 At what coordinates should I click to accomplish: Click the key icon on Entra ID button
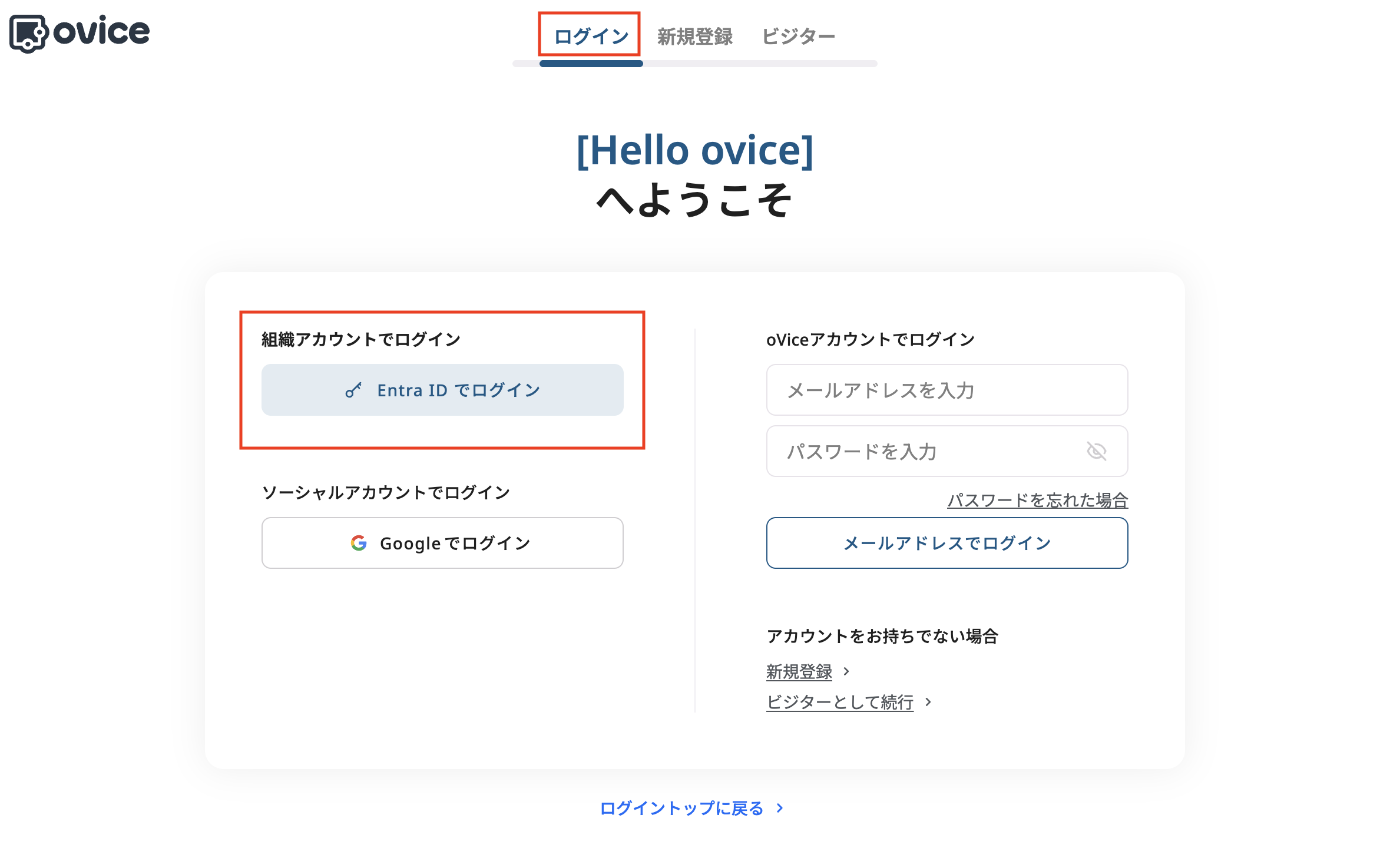pyautogui.click(x=353, y=390)
